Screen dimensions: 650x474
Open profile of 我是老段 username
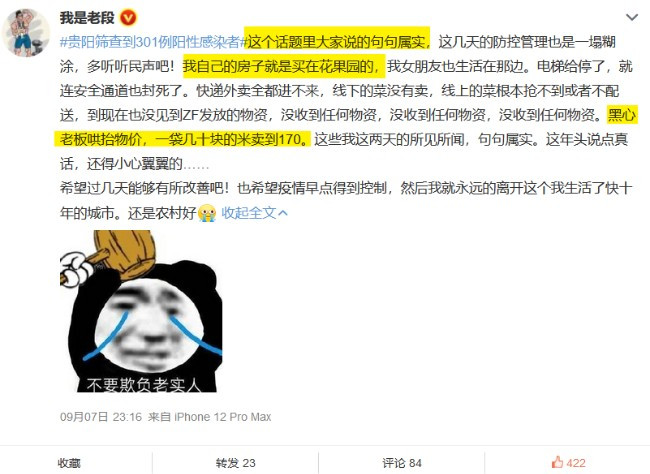click(x=87, y=18)
